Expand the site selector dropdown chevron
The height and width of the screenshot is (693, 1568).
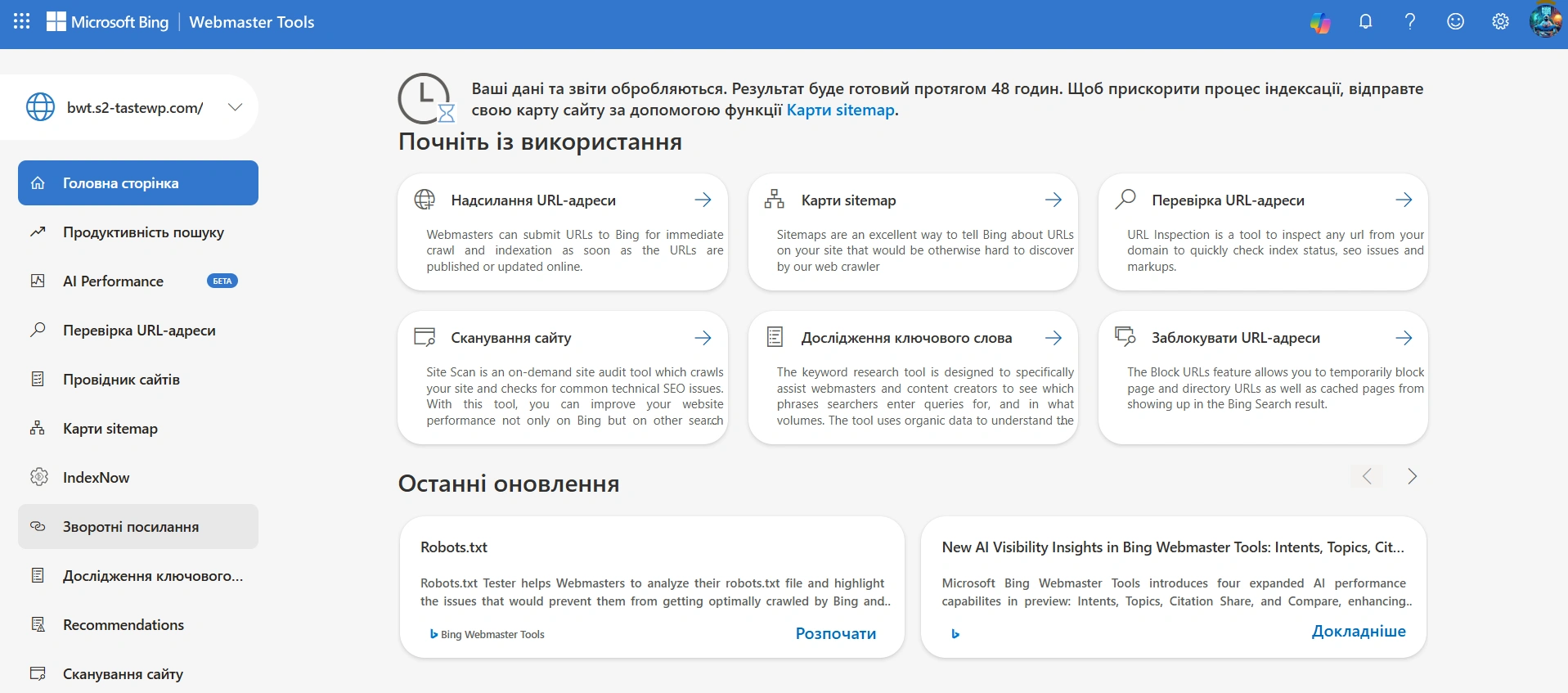point(235,107)
